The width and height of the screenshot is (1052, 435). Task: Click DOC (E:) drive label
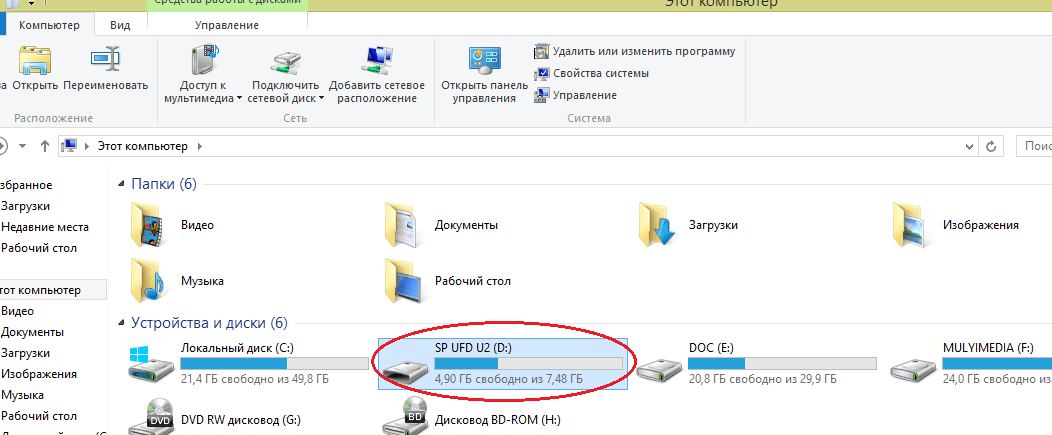point(711,348)
